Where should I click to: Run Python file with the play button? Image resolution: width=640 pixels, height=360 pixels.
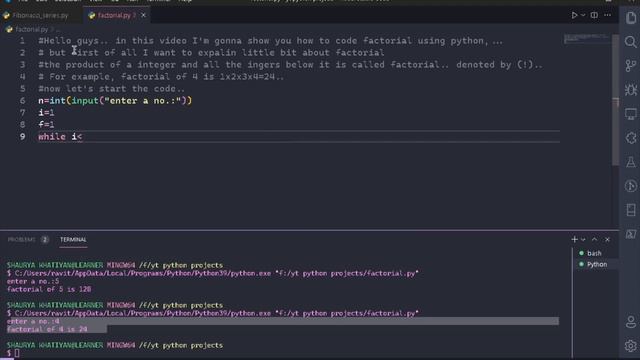pyautogui.click(x=574, y=15)
